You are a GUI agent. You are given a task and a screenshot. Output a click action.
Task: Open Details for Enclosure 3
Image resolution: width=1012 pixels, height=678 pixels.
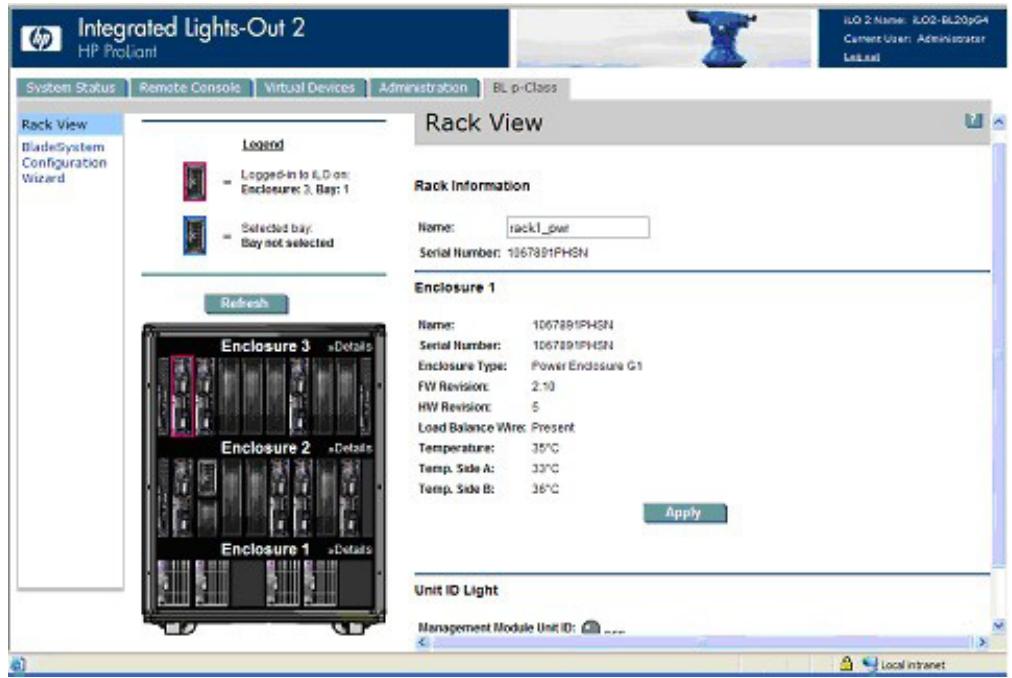click(x=350, y=347)
